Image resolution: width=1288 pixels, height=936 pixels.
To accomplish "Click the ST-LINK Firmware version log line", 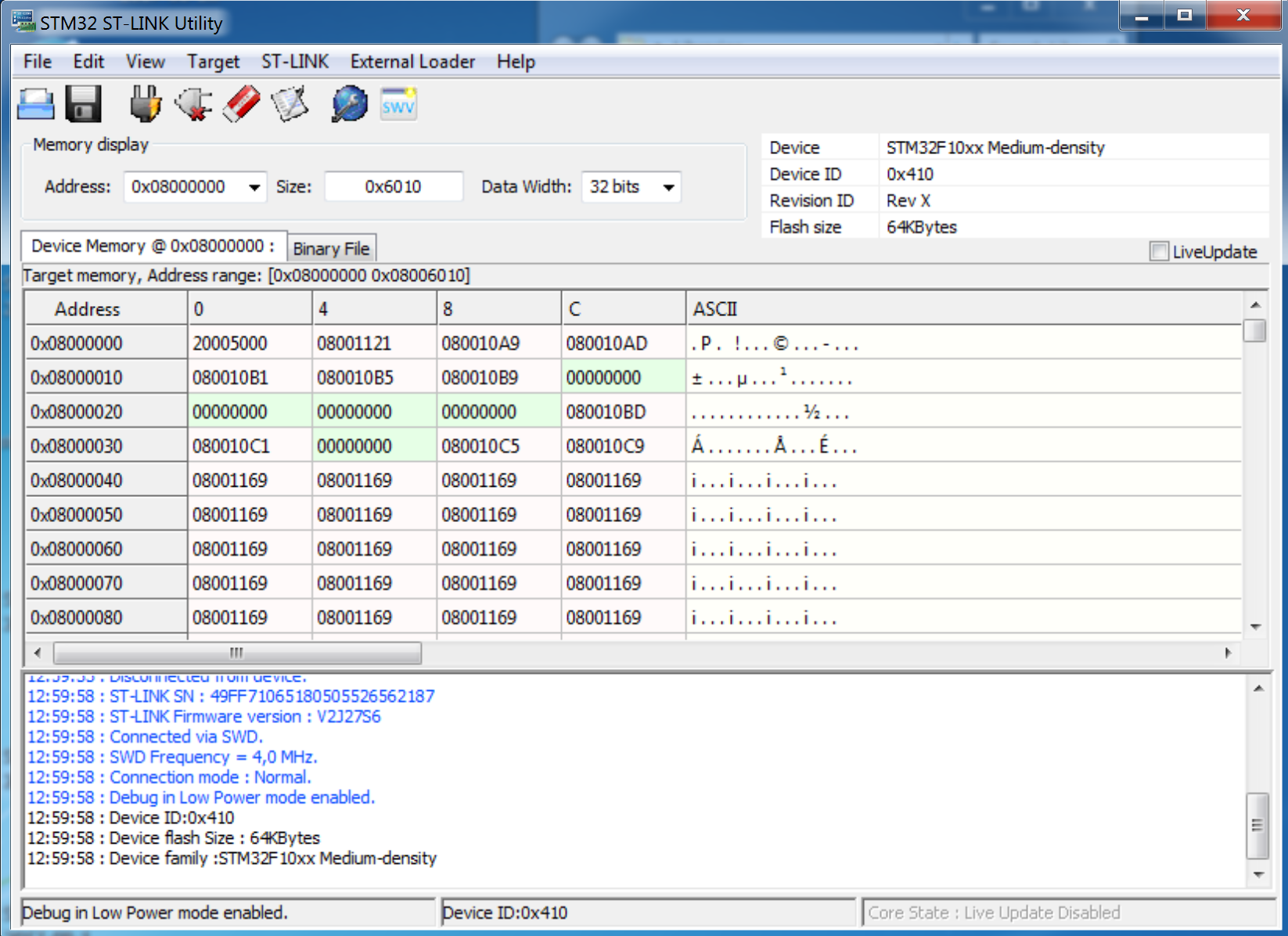I will pyautogui.click(x=204, y=717).
